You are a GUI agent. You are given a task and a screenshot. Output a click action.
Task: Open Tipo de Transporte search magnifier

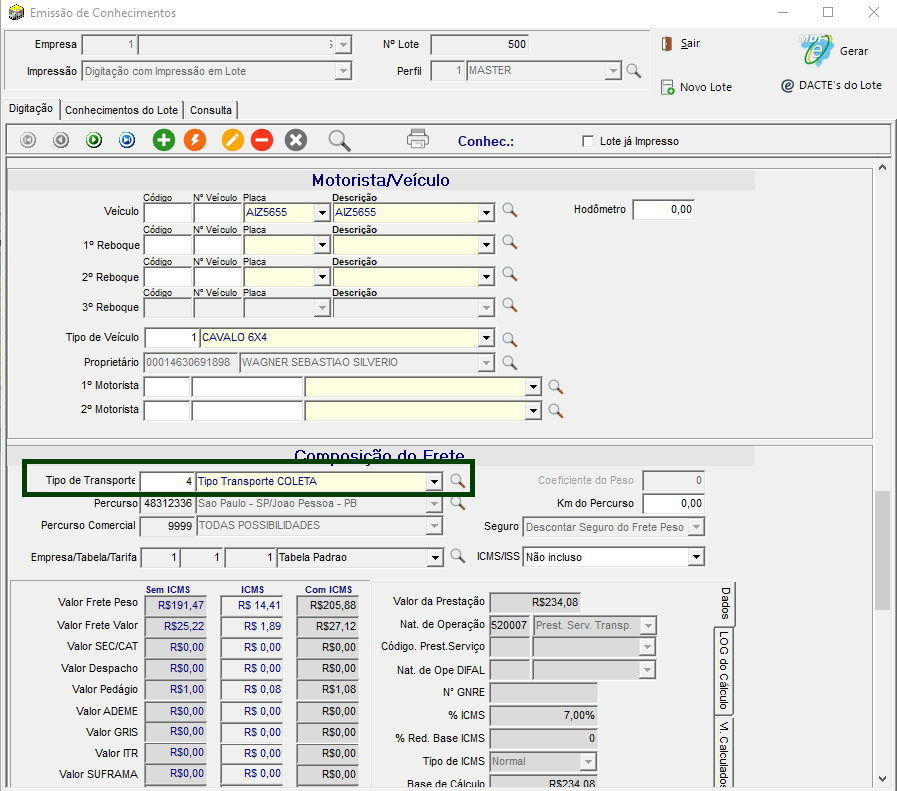[x=458, y=481]
